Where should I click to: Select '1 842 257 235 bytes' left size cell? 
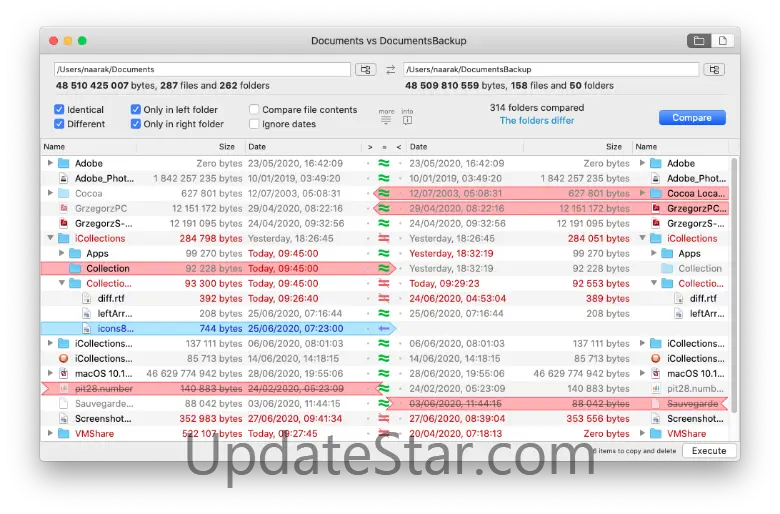pos(197,179)
